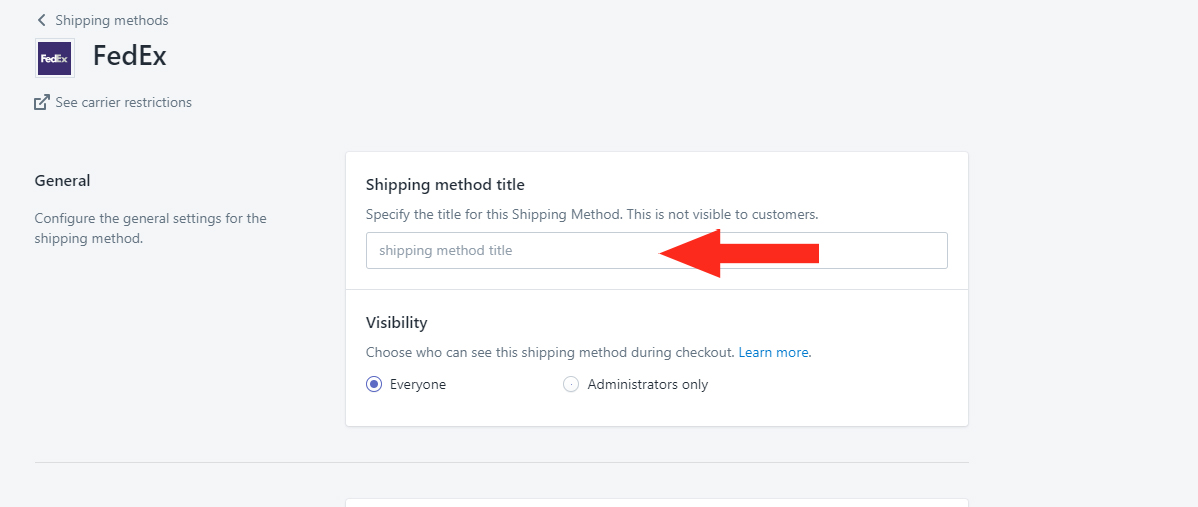This screenshot has width=1198, height=507.
Task: Click the Visibility section heading
Action: coord(397,323)
